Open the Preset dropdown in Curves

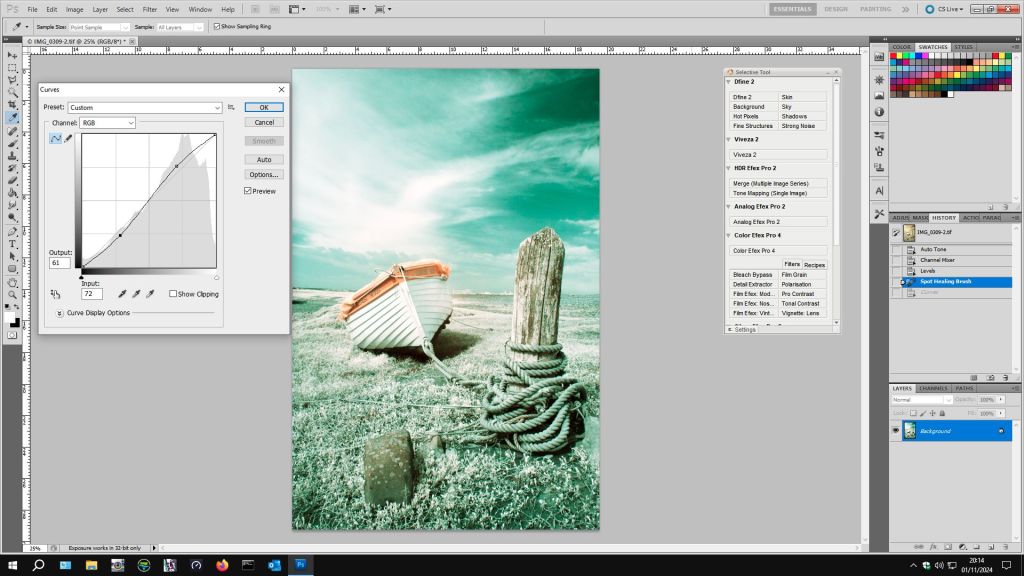146,107
